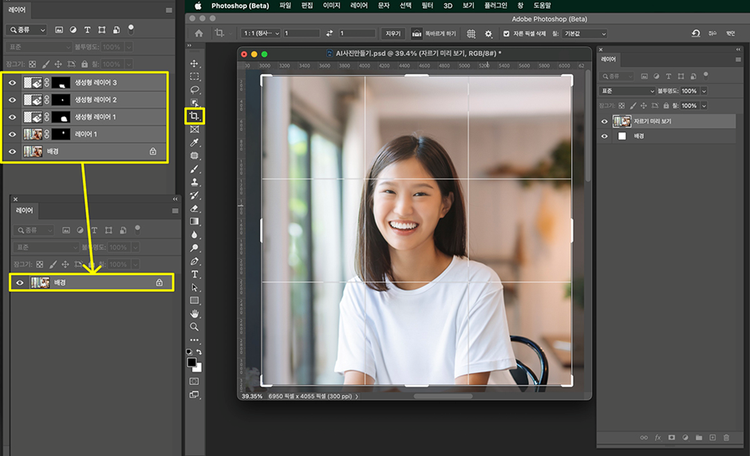Select the Lasso tool

click(x=194, y=89)
